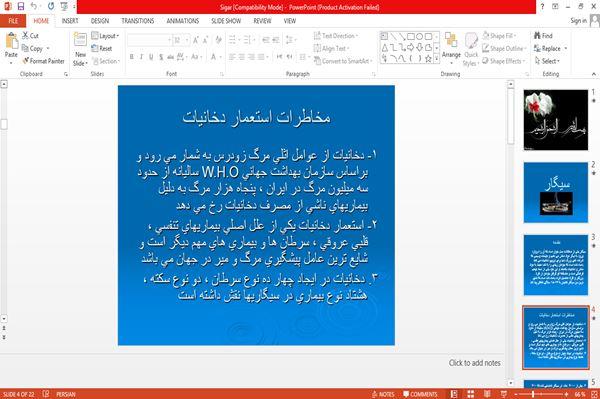The width and height of the screenshot is (600, 399).
Task: Collapse the ribbon with the caret arrow
Action: point(594,74)
